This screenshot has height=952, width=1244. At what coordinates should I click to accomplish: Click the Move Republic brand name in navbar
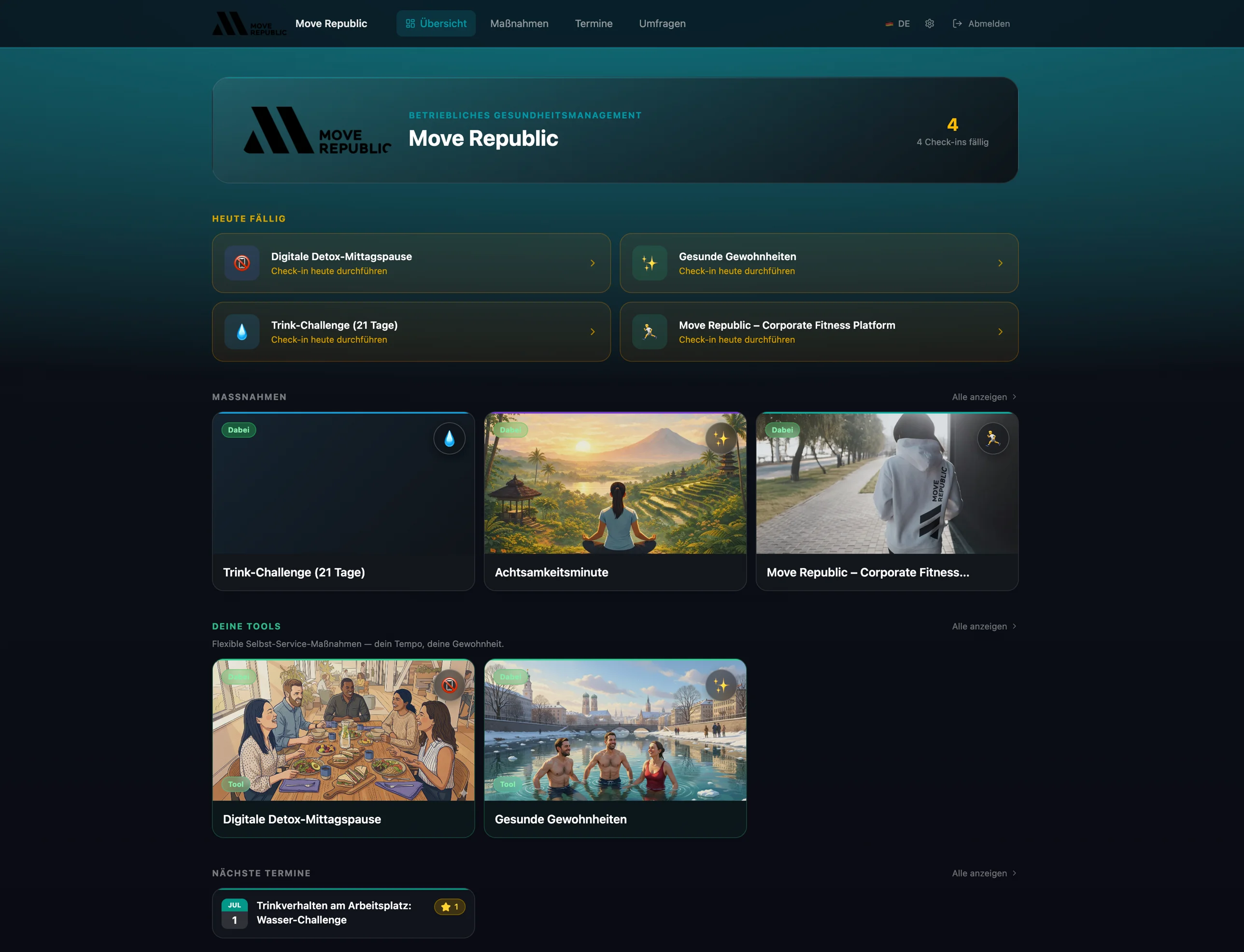tap(331, 23)
